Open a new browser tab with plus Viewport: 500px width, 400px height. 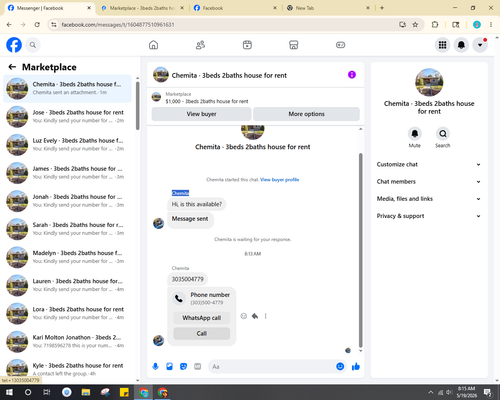pyautogui.click(x=382, y=8)
